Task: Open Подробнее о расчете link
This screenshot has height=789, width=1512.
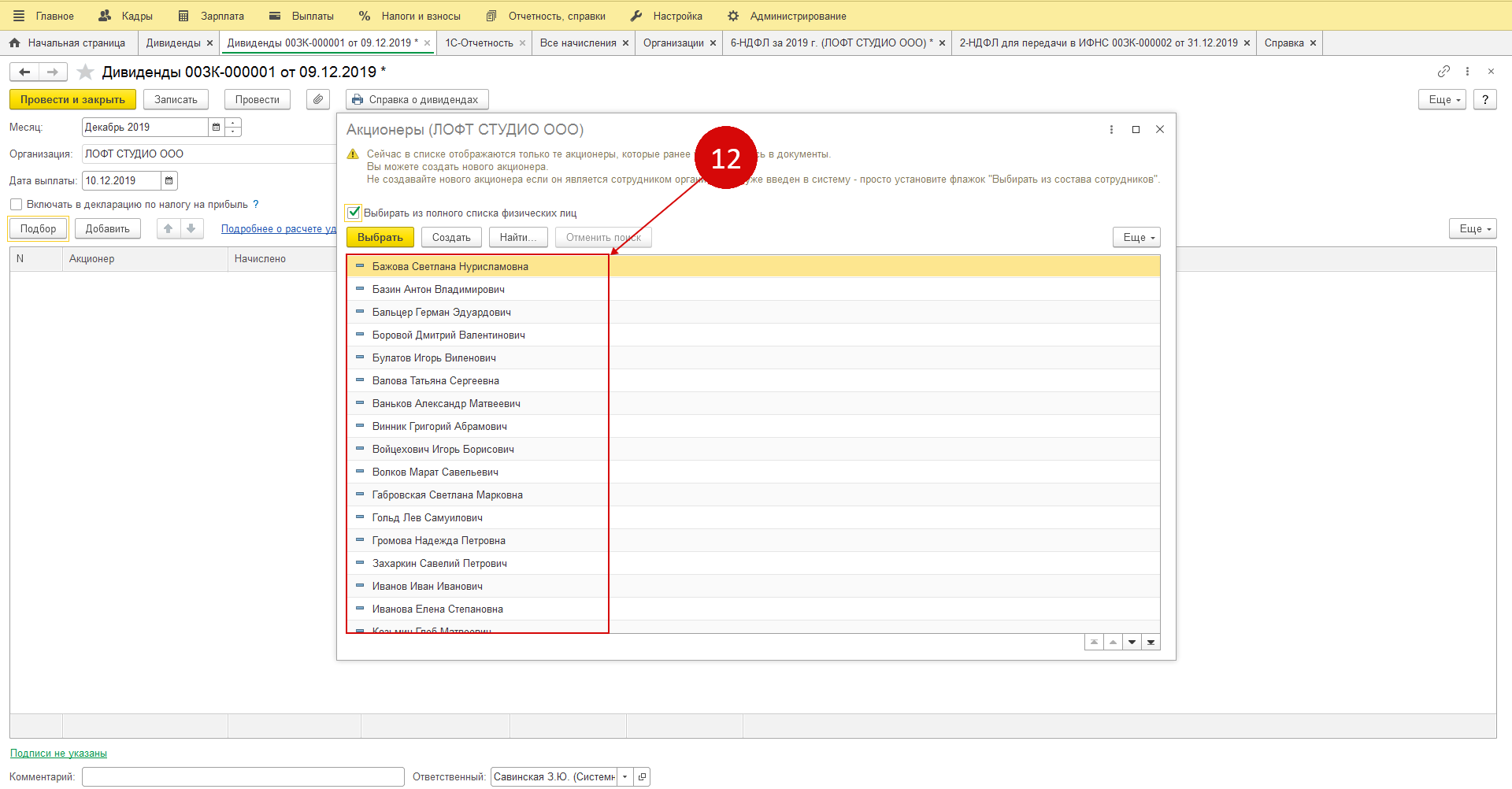Action: (x=279, y=228)
